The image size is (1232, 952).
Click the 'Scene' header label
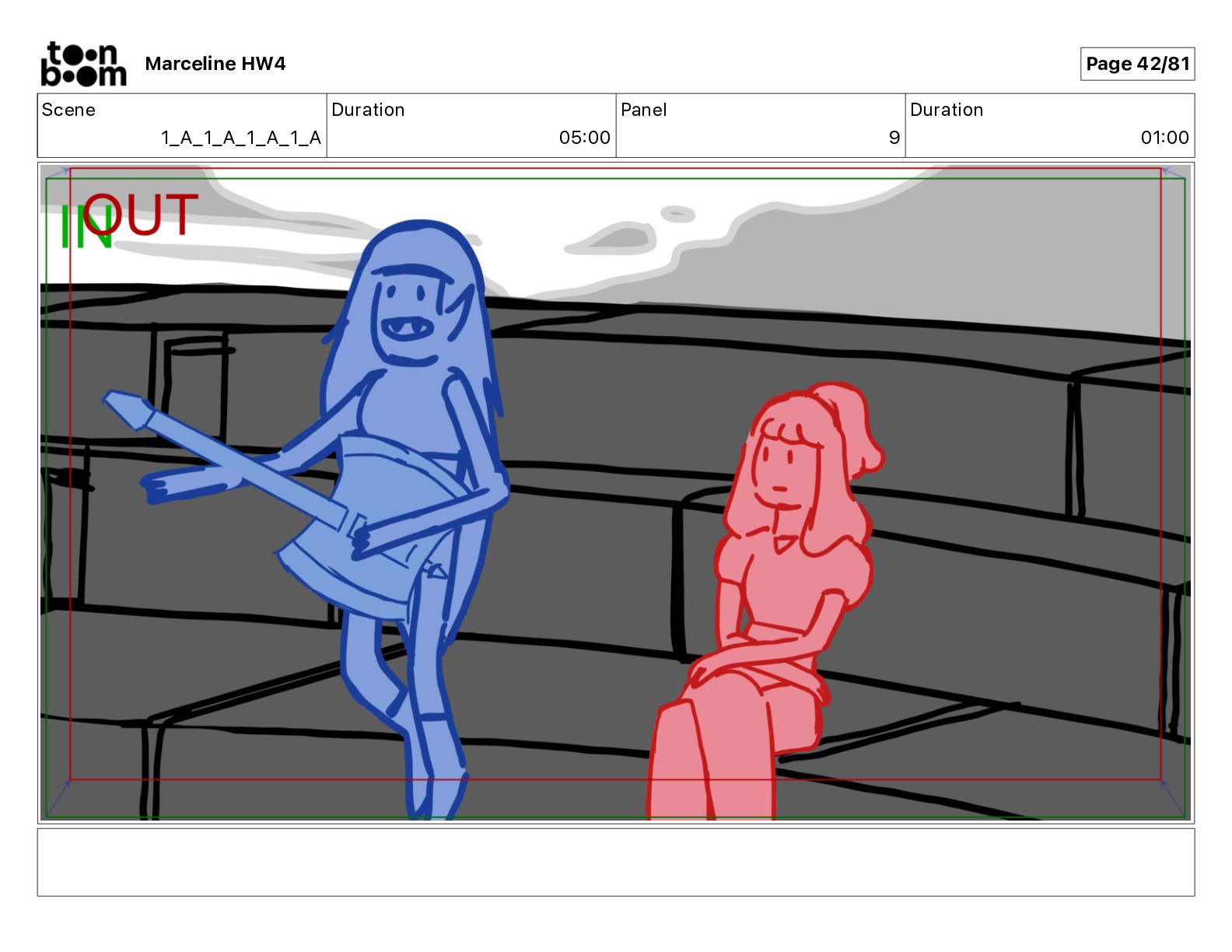pyautogui.click(x=68, y=110)
